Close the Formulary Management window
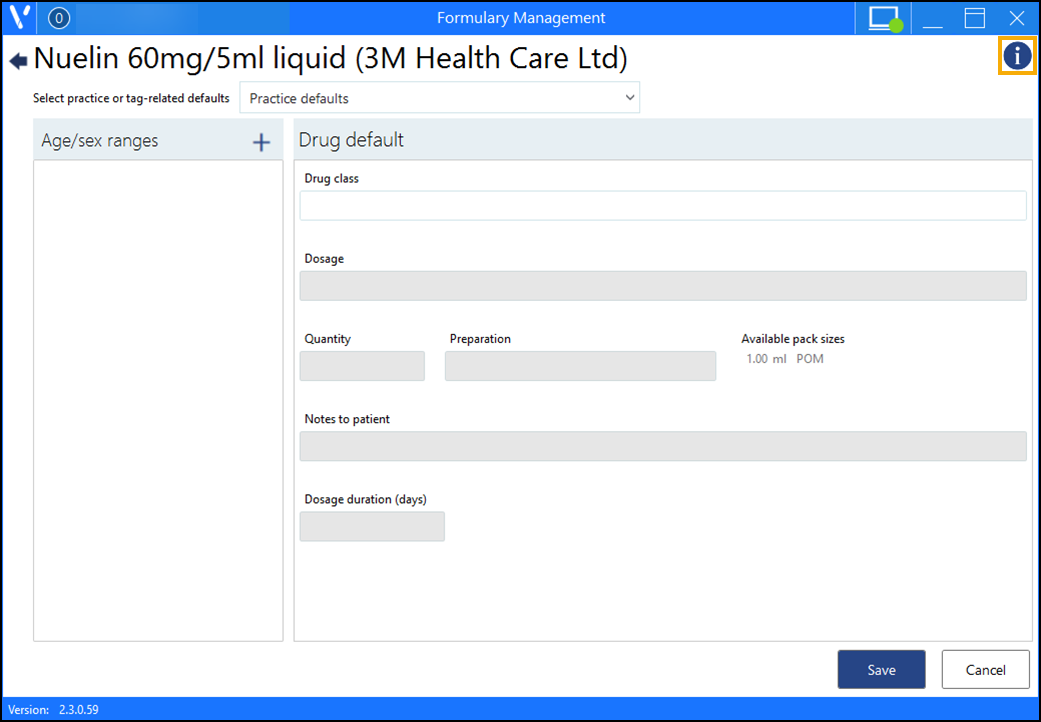Screen dimensions: 1041x722 click(x=1016, y=18)
